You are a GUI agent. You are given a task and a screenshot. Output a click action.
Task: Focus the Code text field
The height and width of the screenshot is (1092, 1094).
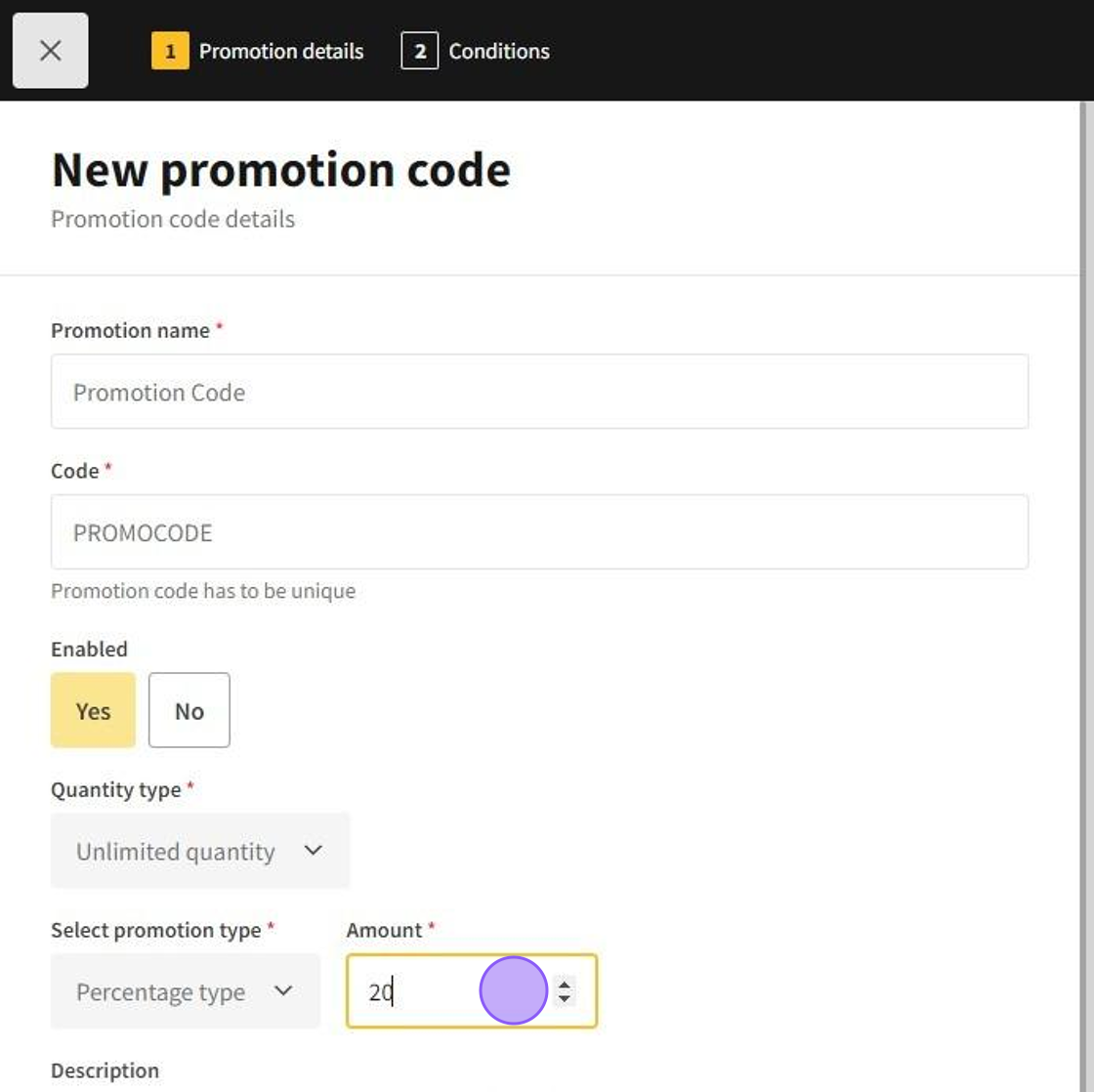[x=539, y=532]
